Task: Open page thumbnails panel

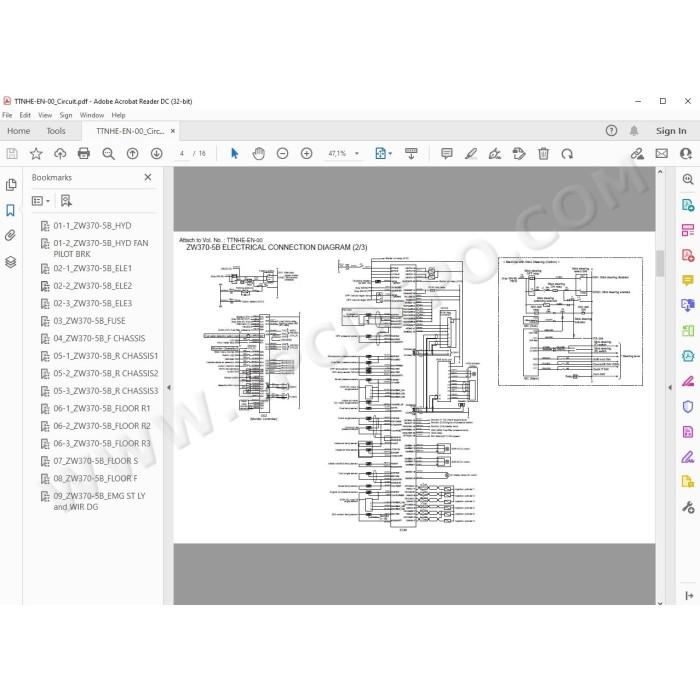Action: point(11,185)
